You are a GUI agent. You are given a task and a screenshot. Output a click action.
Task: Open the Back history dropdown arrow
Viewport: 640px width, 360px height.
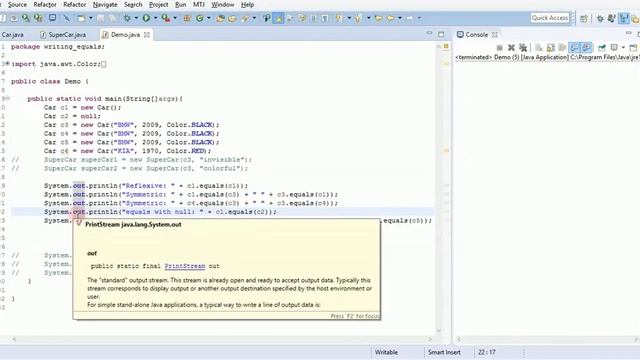point(400,18)
